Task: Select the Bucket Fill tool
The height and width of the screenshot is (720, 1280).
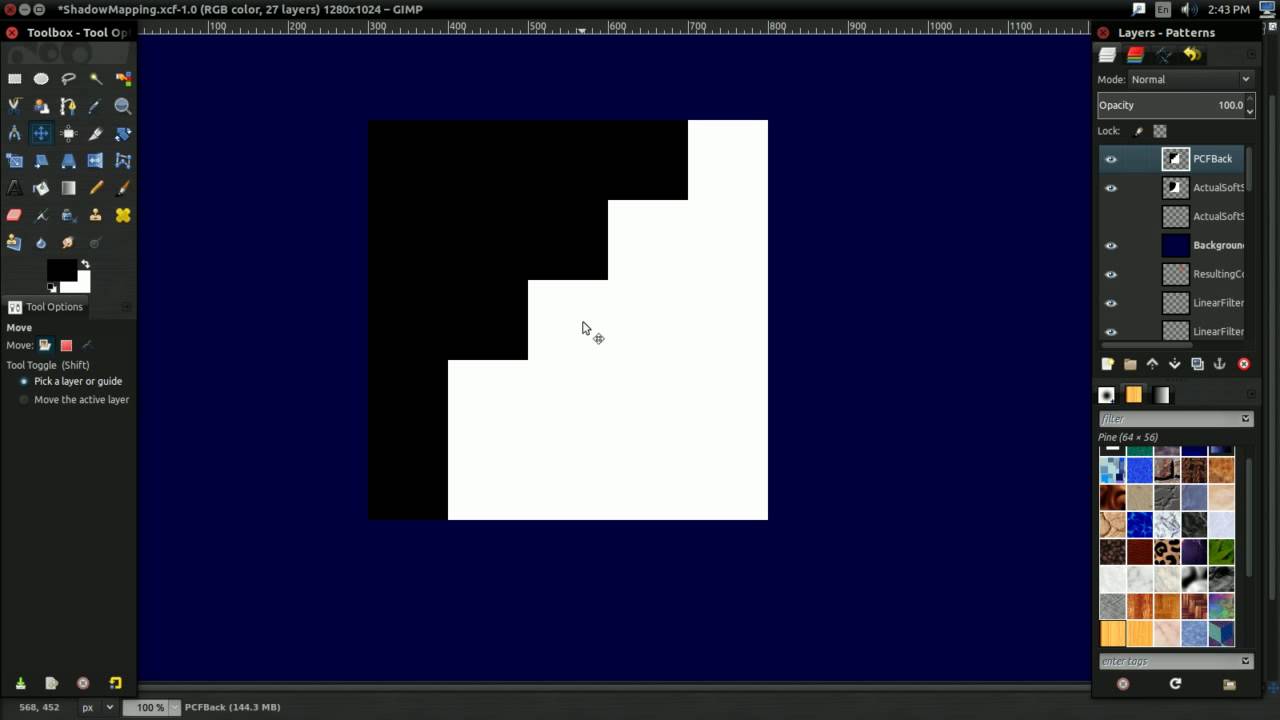Action: (x=41, y=188)
